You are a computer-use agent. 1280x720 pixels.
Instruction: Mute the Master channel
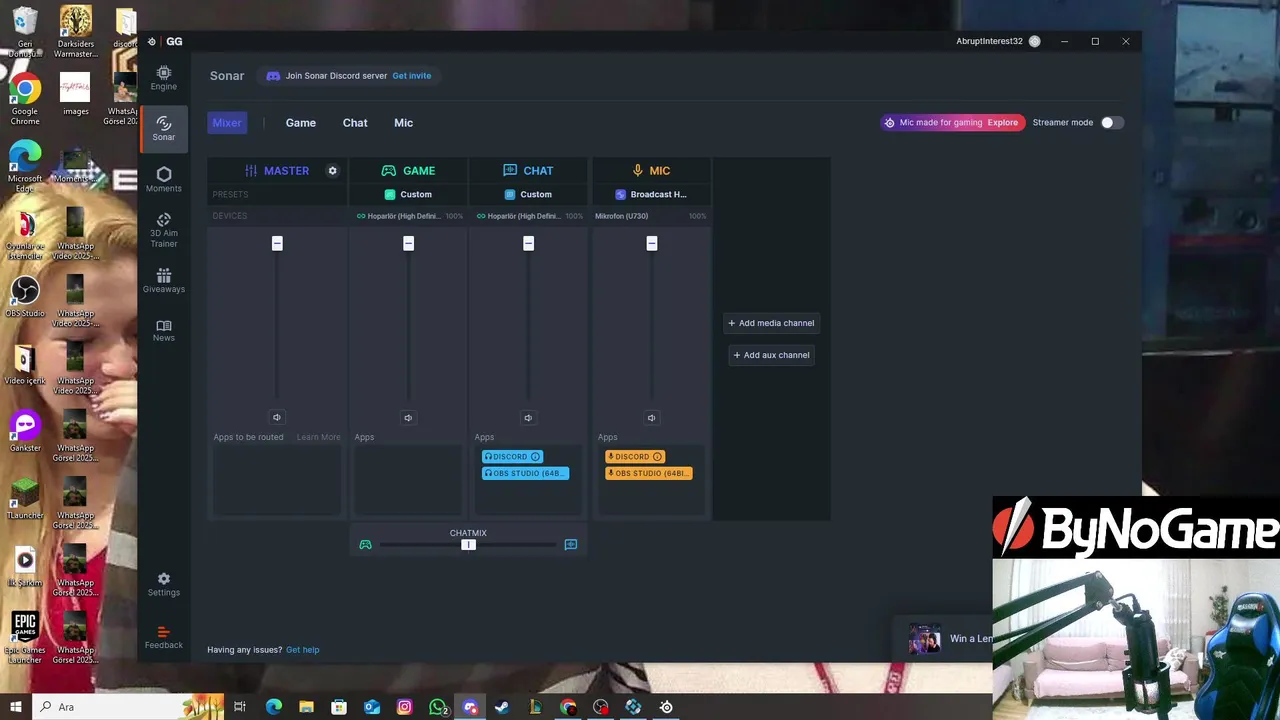click(277, 418)
